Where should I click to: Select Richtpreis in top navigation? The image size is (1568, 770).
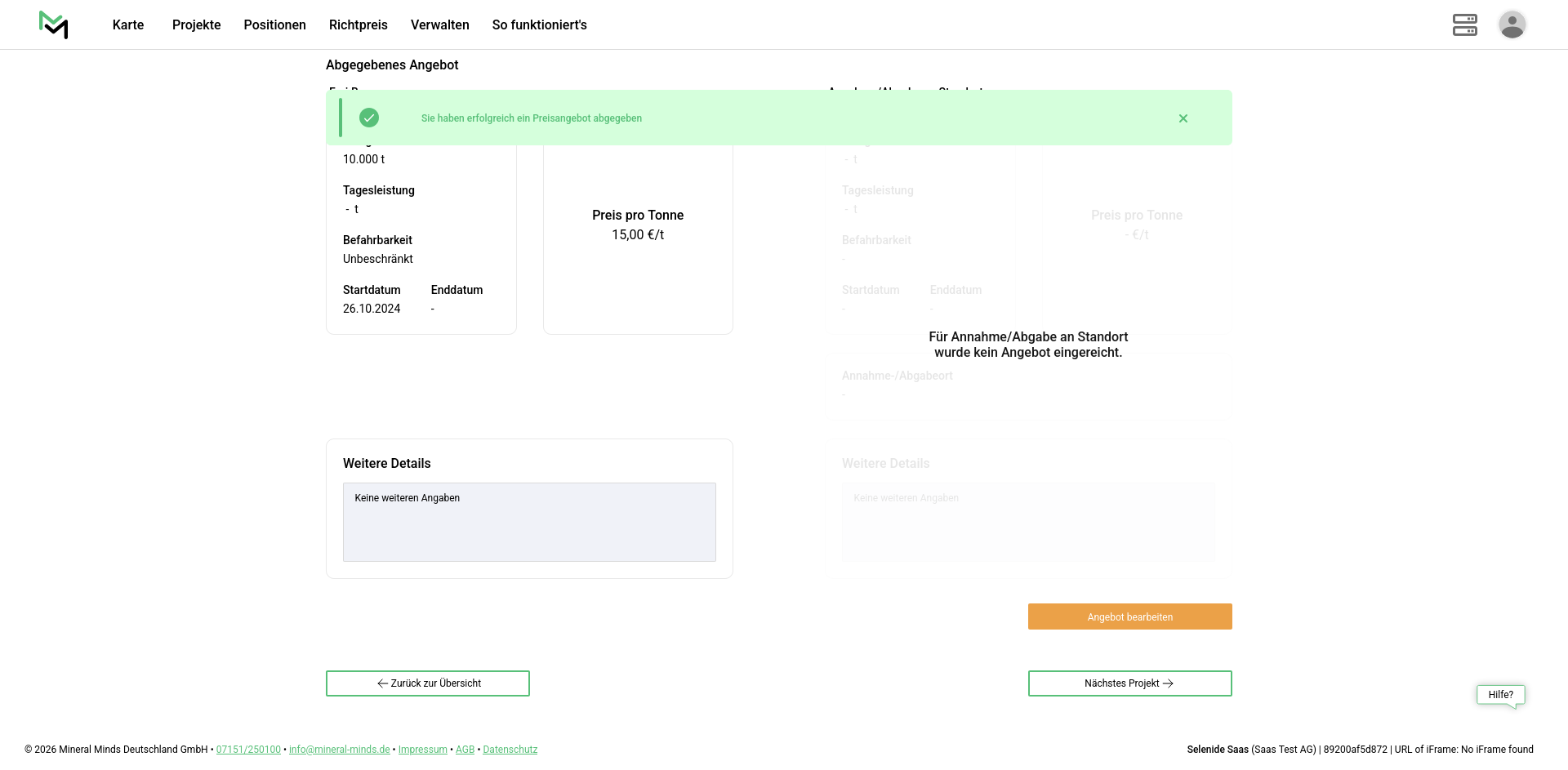coord(358,25)
